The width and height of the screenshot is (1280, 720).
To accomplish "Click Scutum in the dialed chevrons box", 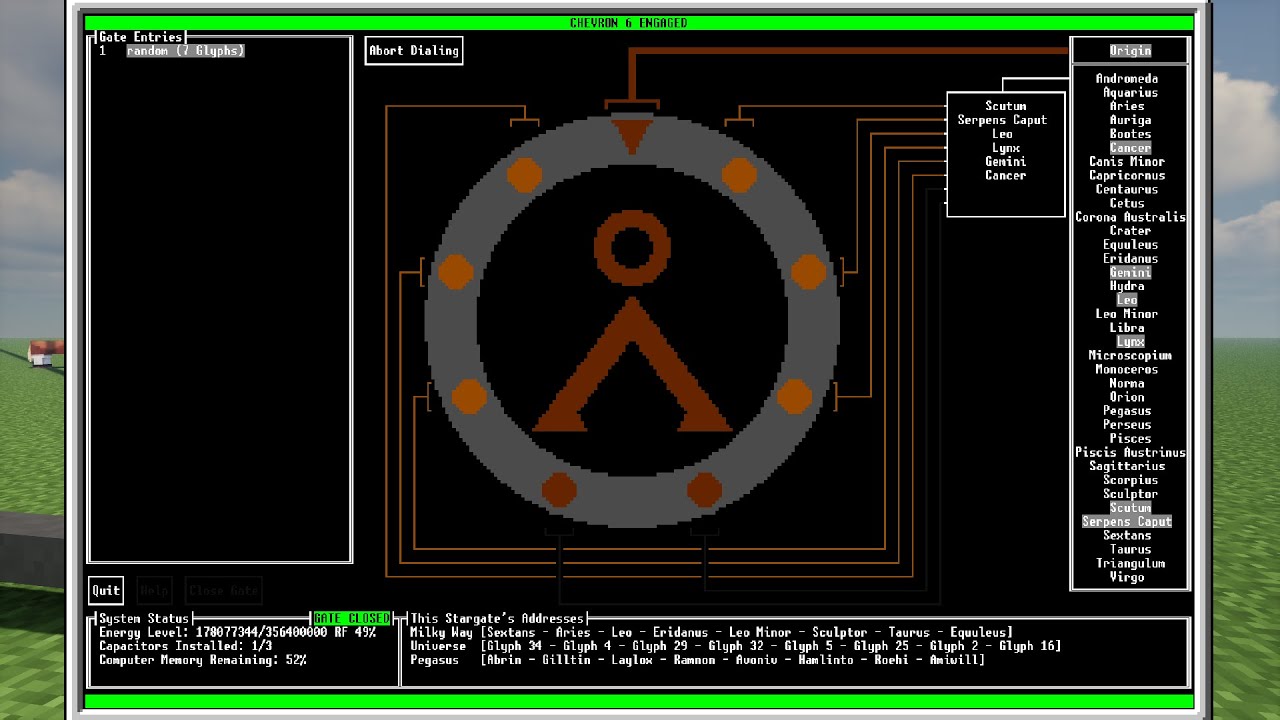I will coord(1005,106).
